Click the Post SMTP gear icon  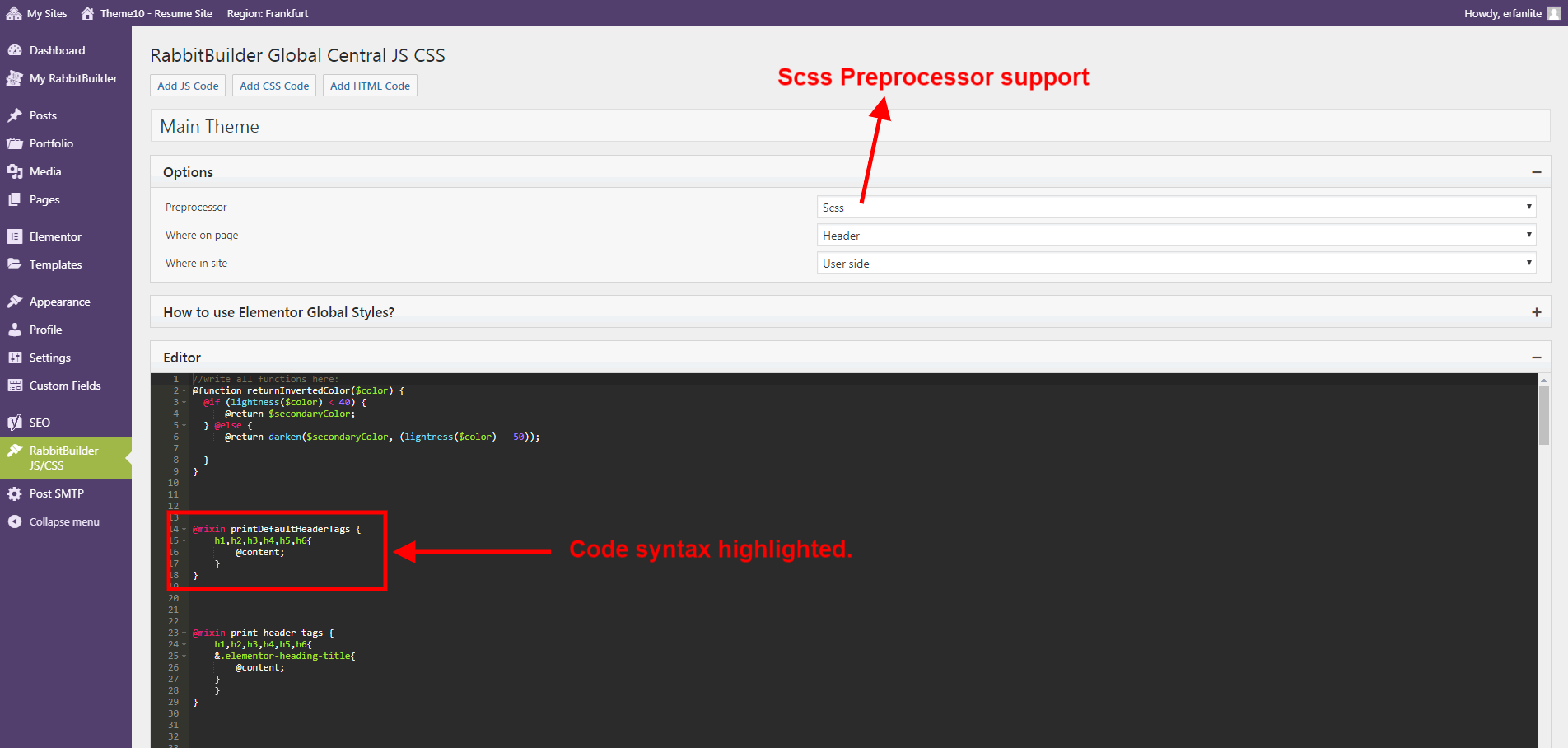pyautogui.click(x=15, y=493)
